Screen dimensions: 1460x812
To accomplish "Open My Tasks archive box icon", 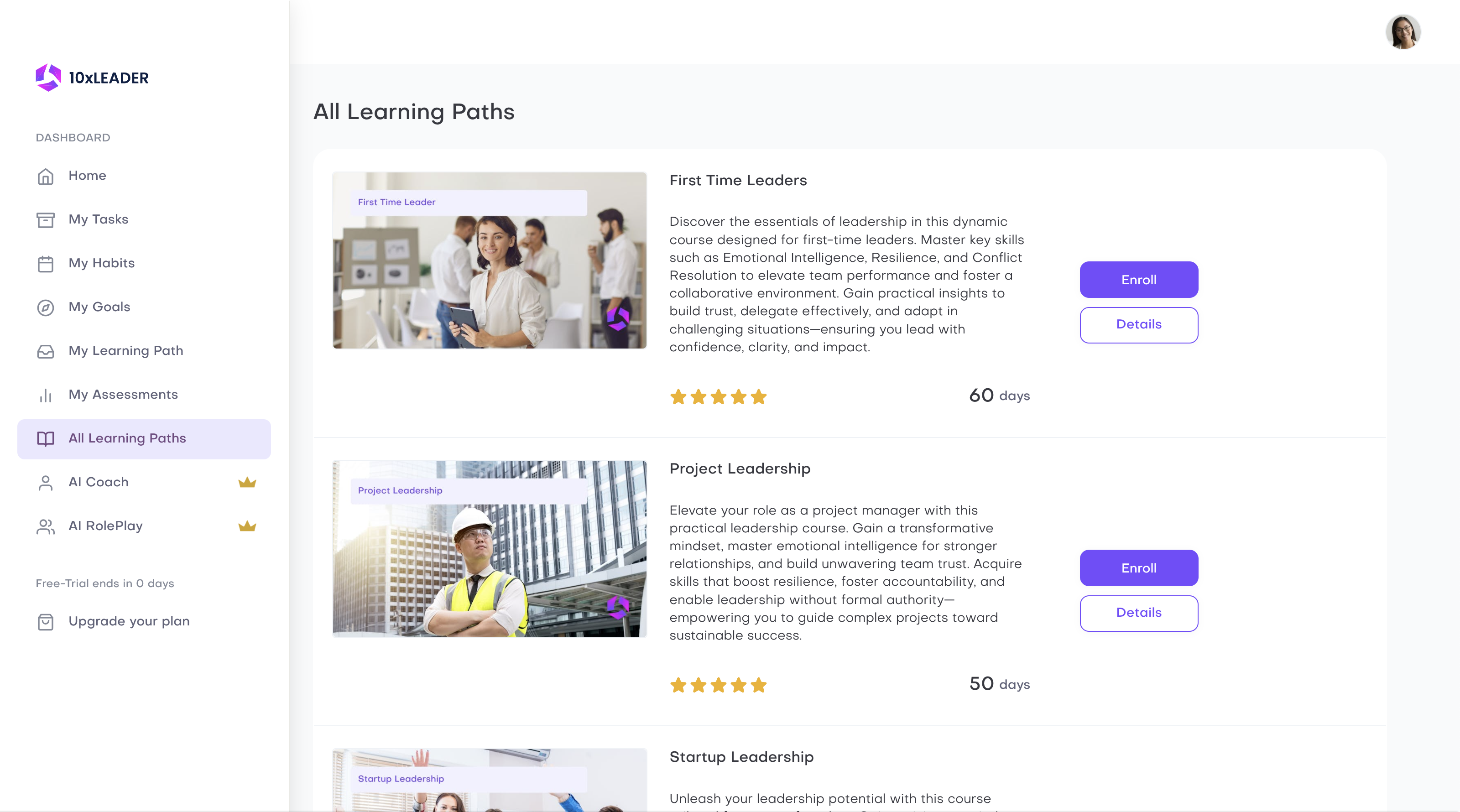I will click(45, 220).
